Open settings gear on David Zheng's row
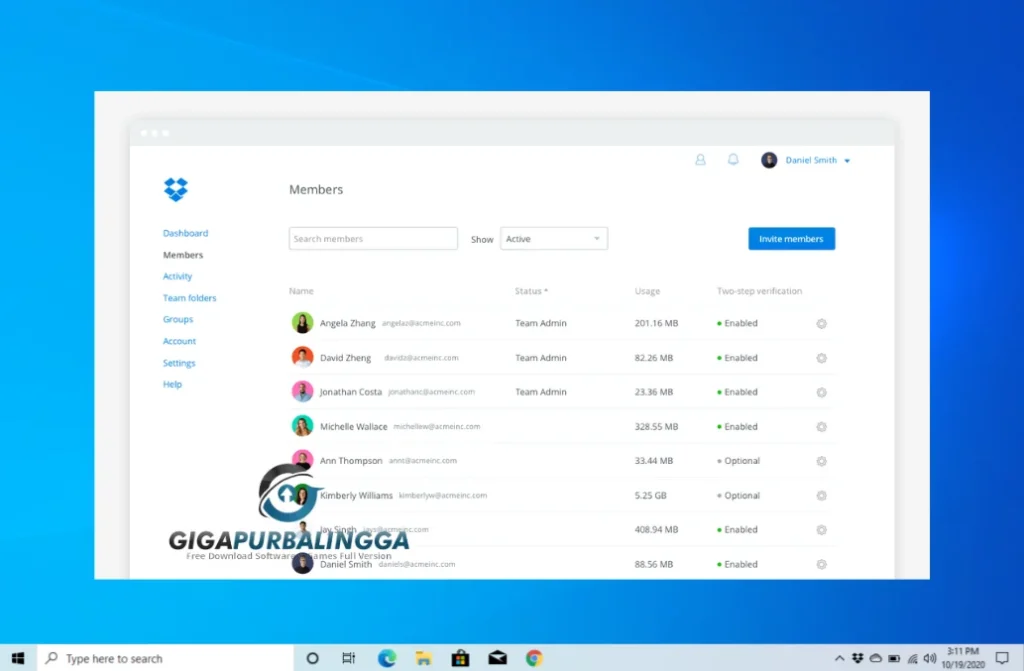 (821, 357)
